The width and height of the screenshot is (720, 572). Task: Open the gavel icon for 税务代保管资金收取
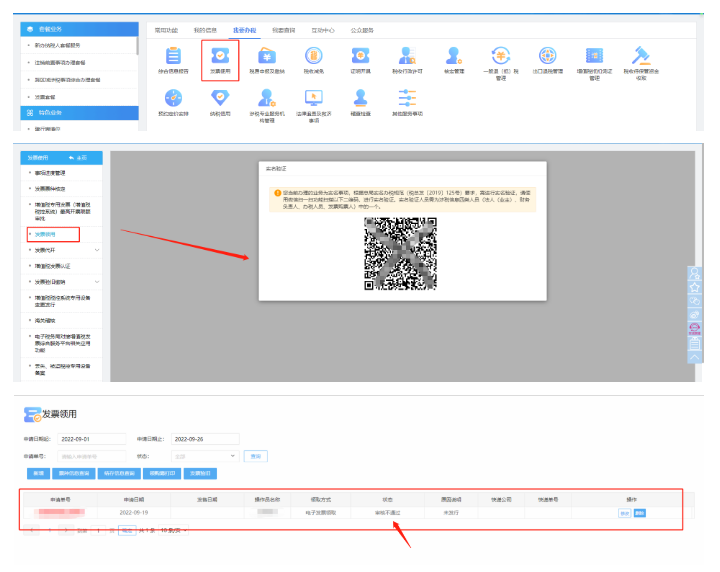click(641, 56)
